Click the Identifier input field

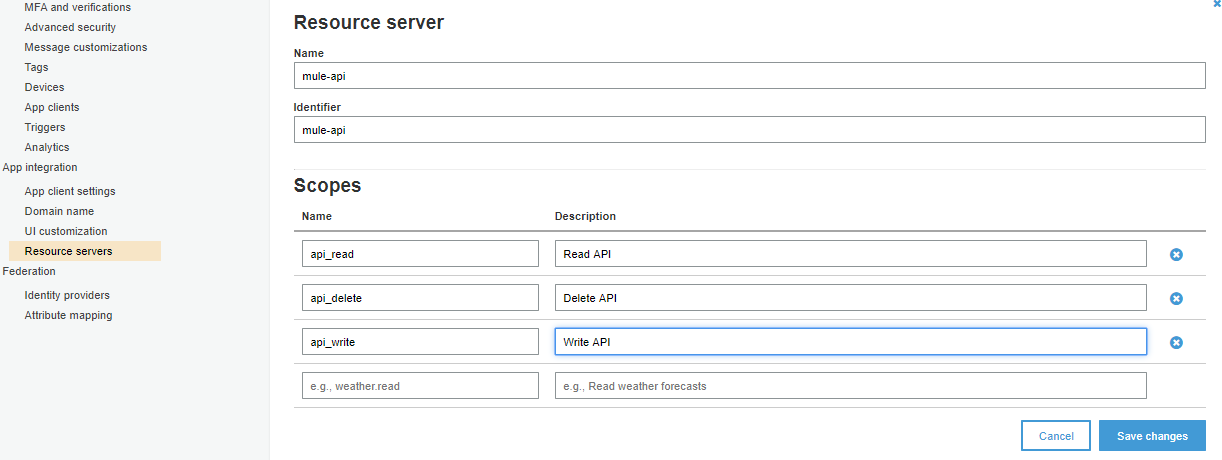click(x=749, y=130)
